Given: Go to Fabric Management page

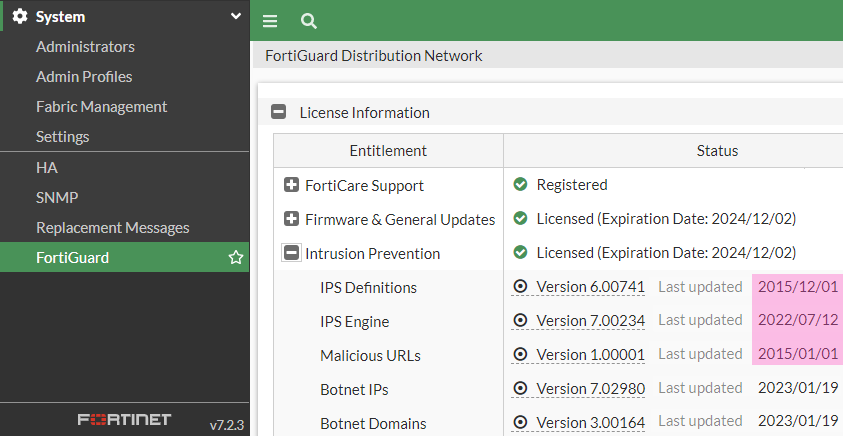Looking at the screenshot, I should pos(101,107).
